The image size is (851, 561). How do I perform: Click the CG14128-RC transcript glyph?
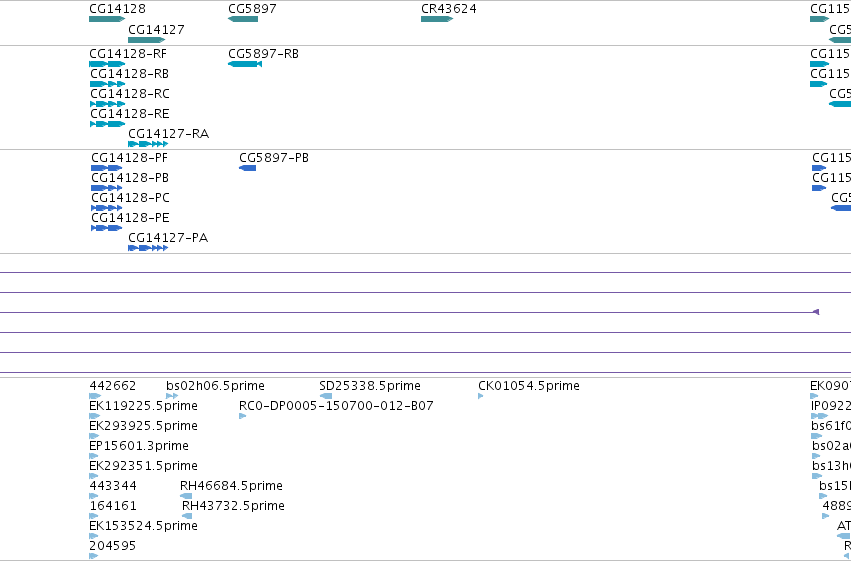pyautogui.click(x=107, y=104)
